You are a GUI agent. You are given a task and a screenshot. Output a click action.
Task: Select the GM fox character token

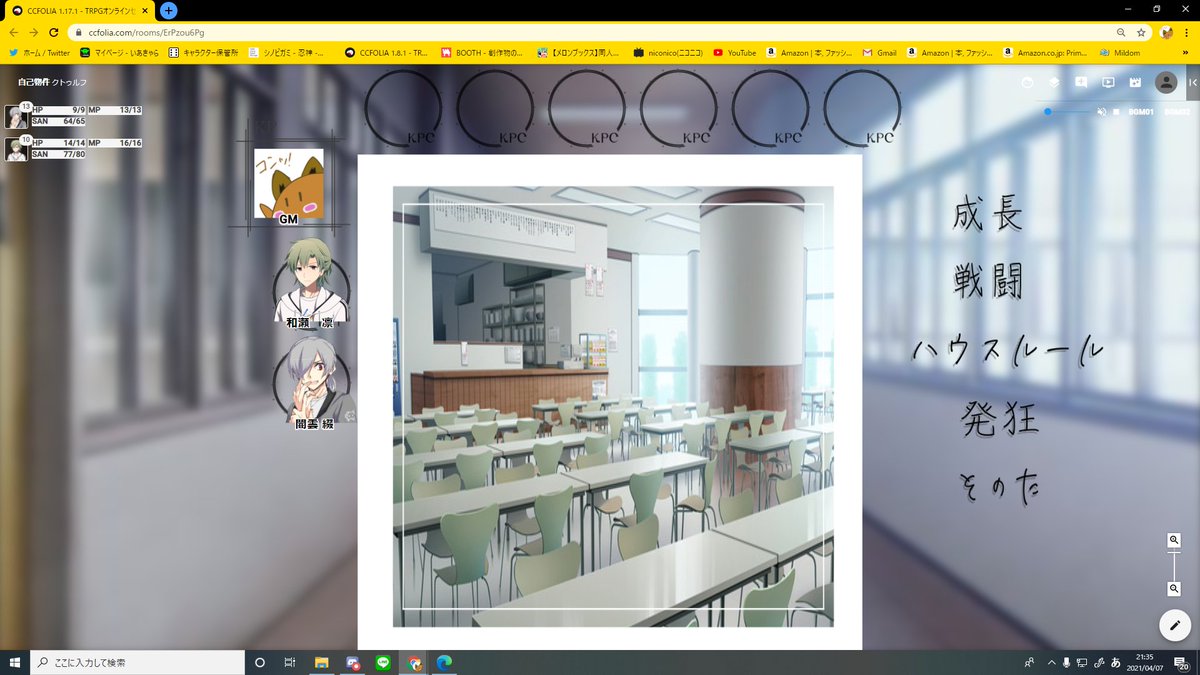point(289,184)
